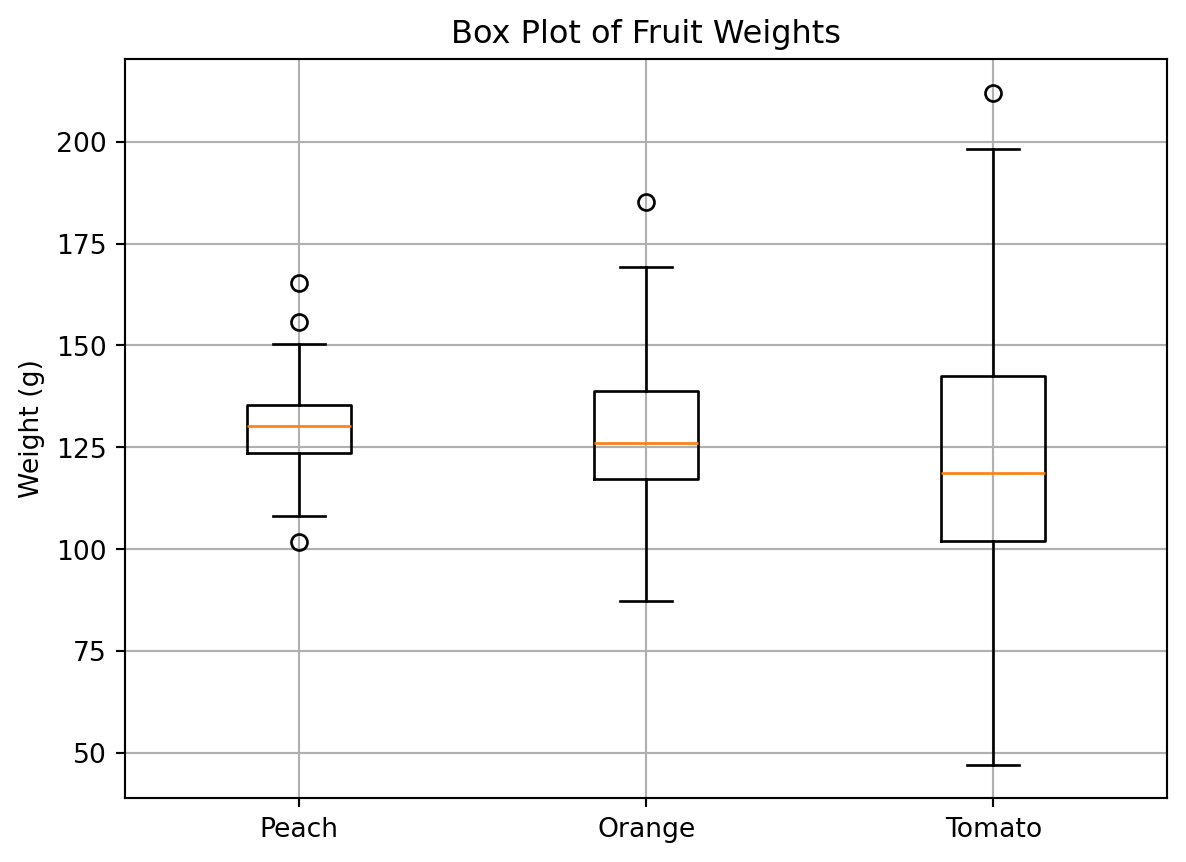Viewport: 1186px width, 862px height.
Task: Click the Tomato lower whisker cap
Action: [993, 765]
